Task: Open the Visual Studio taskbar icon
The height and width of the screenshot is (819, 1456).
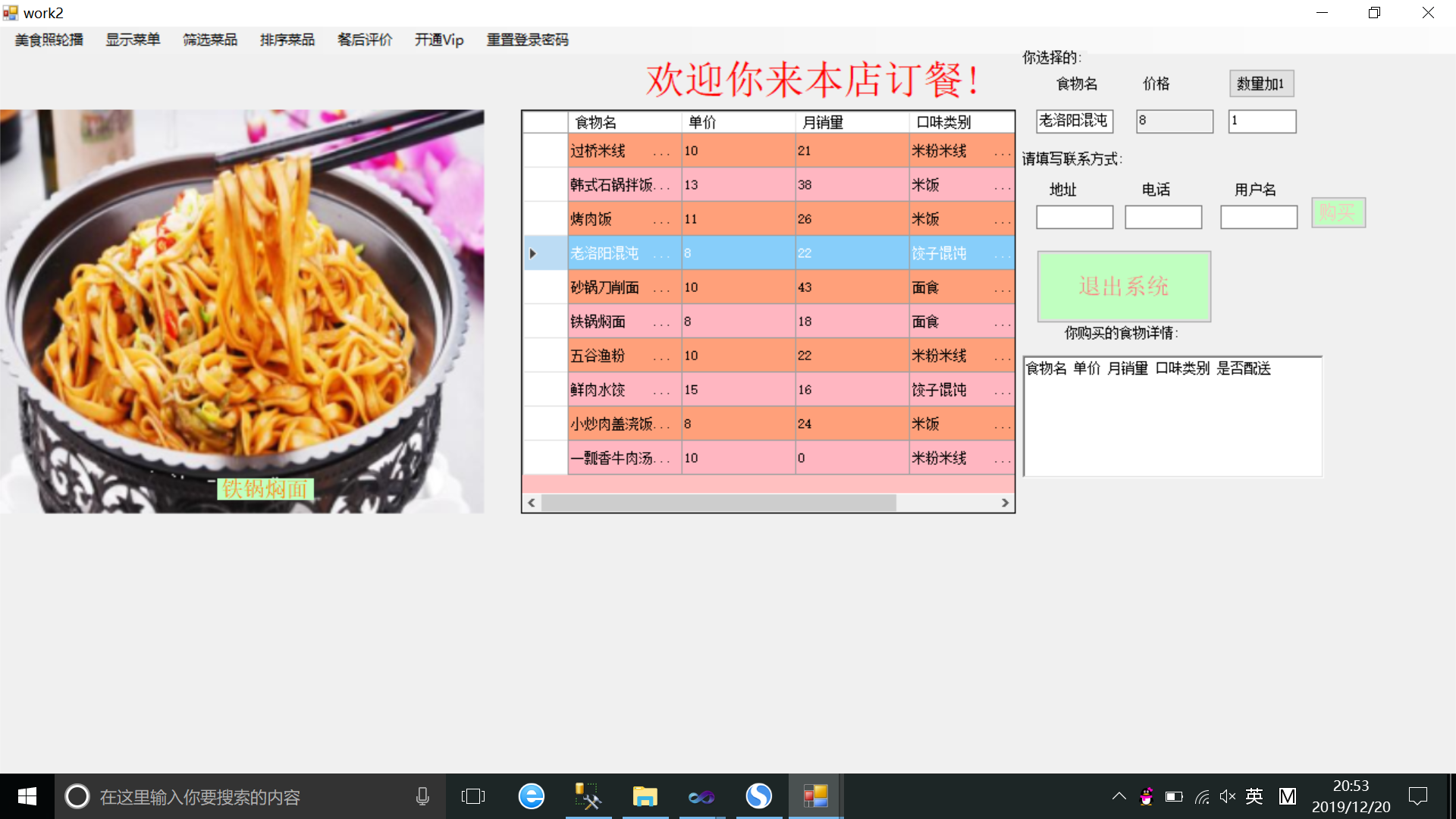Action: tap(701, 796)
